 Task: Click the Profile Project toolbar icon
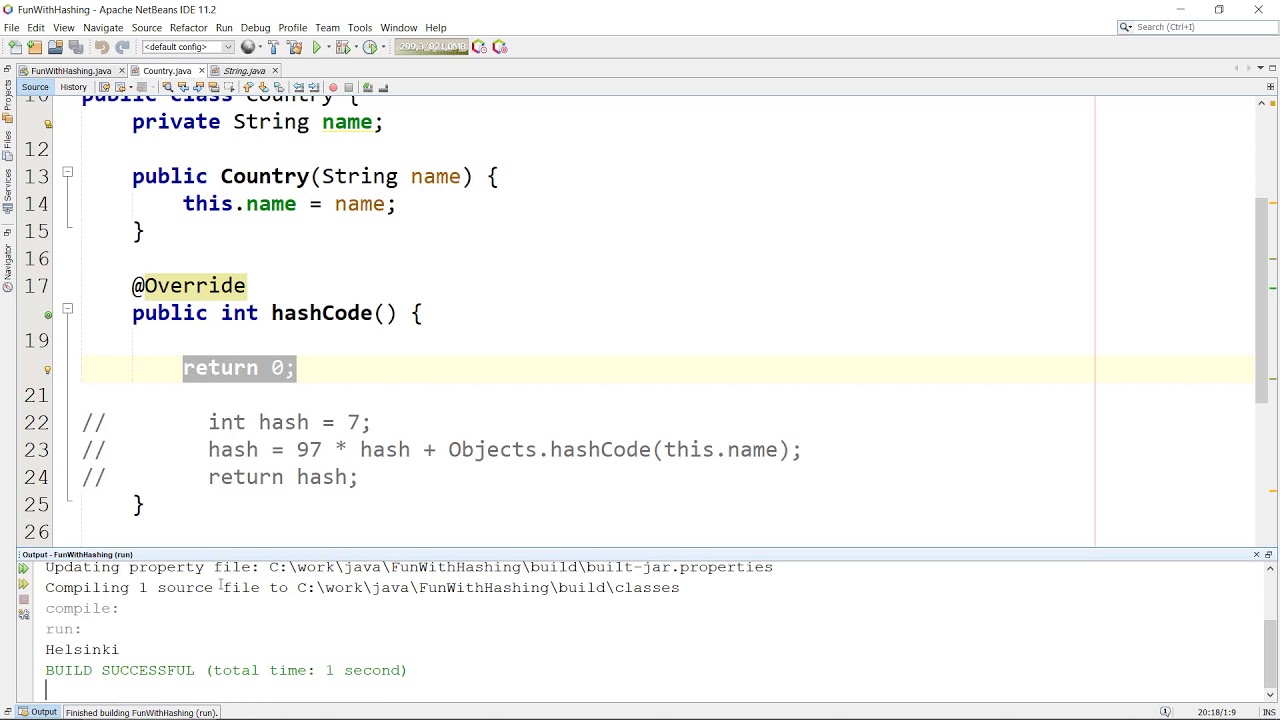coord(370,47)
